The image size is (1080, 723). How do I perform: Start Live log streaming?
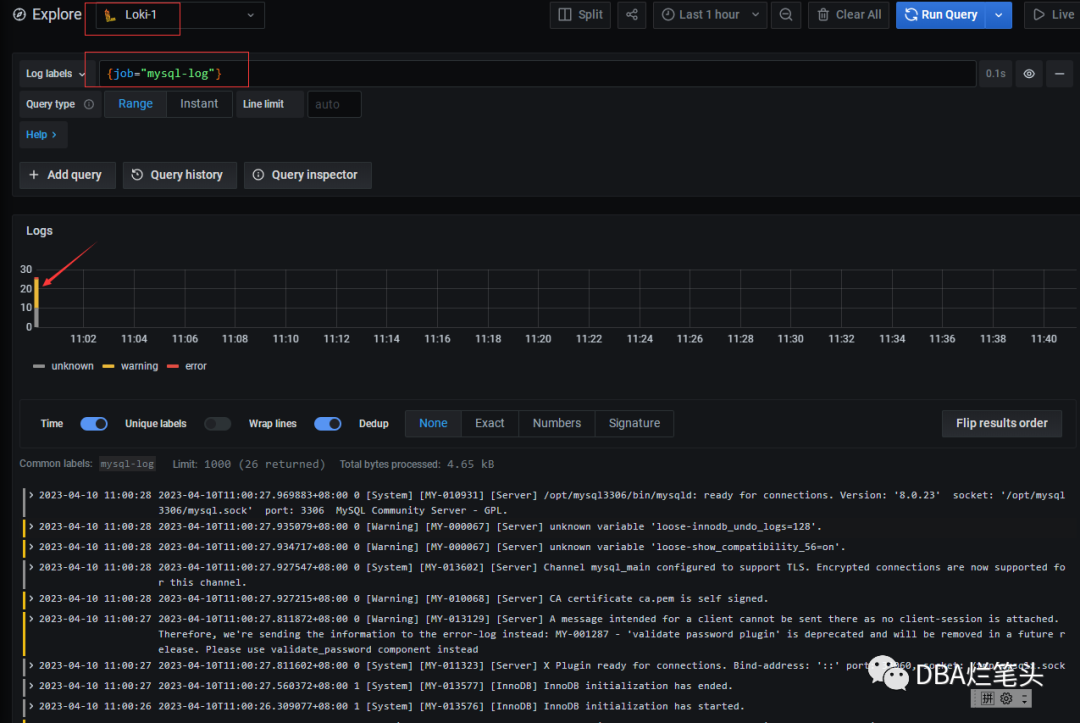point(1053,14)
